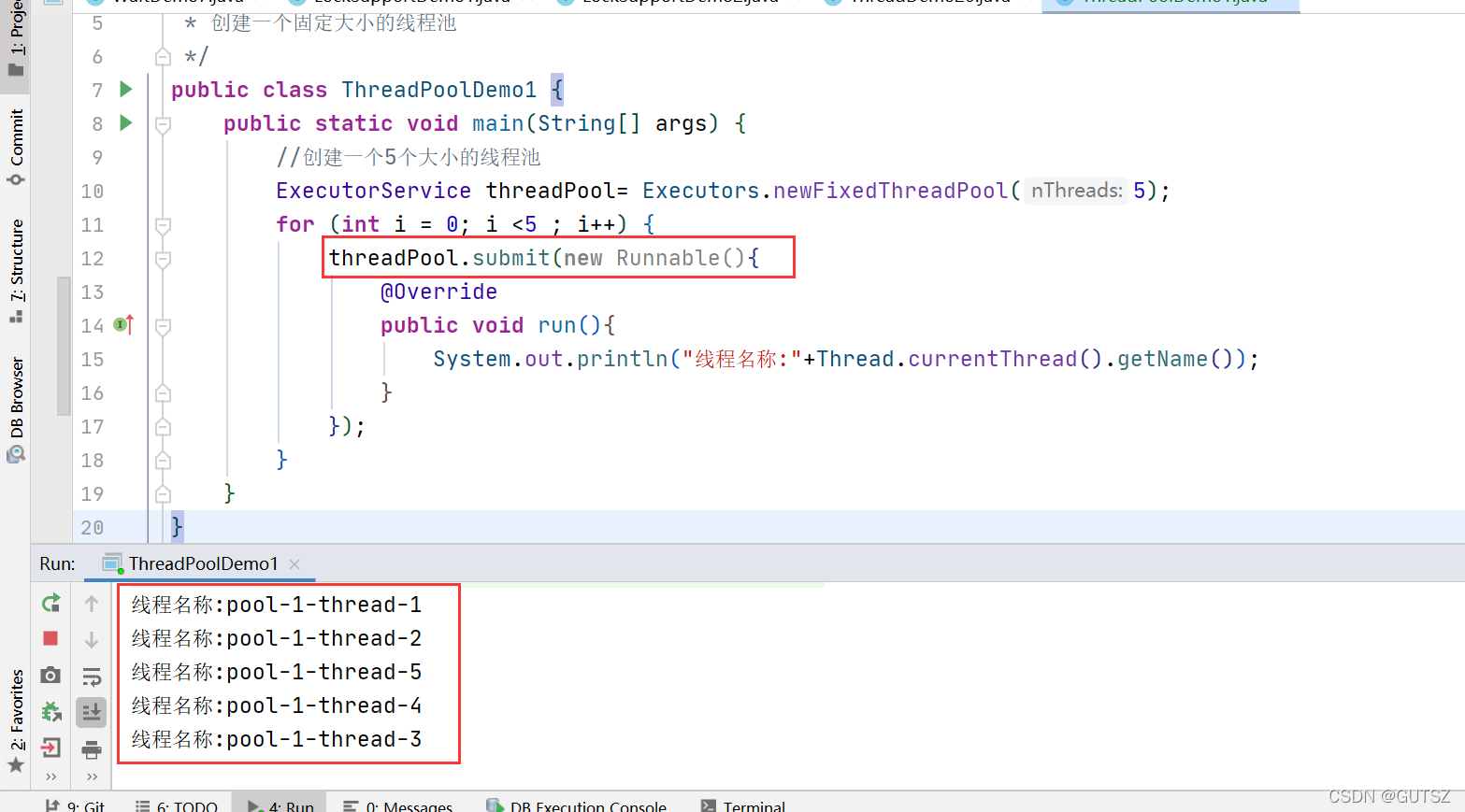Viewport: 1465px width, 812px height.
Task: Toggle the 7: Structure tool window
Action: 16,271
